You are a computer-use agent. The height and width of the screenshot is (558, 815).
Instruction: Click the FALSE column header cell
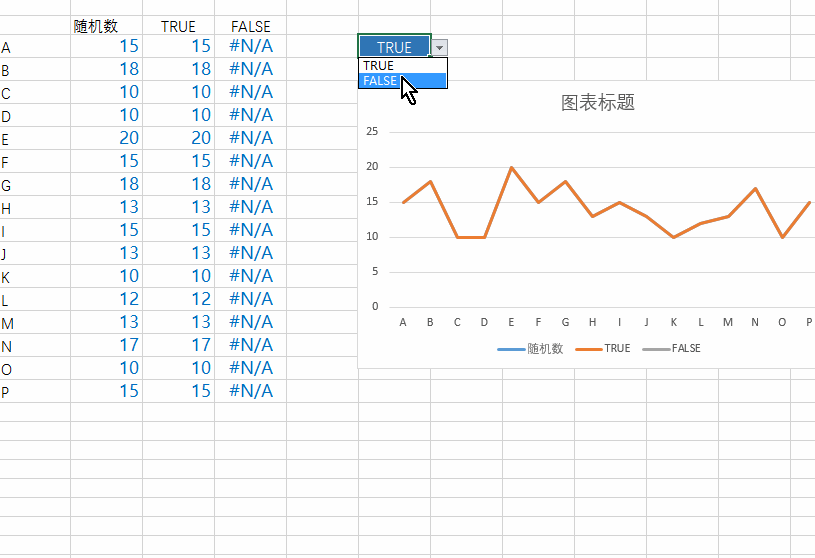tap(251, 26)
